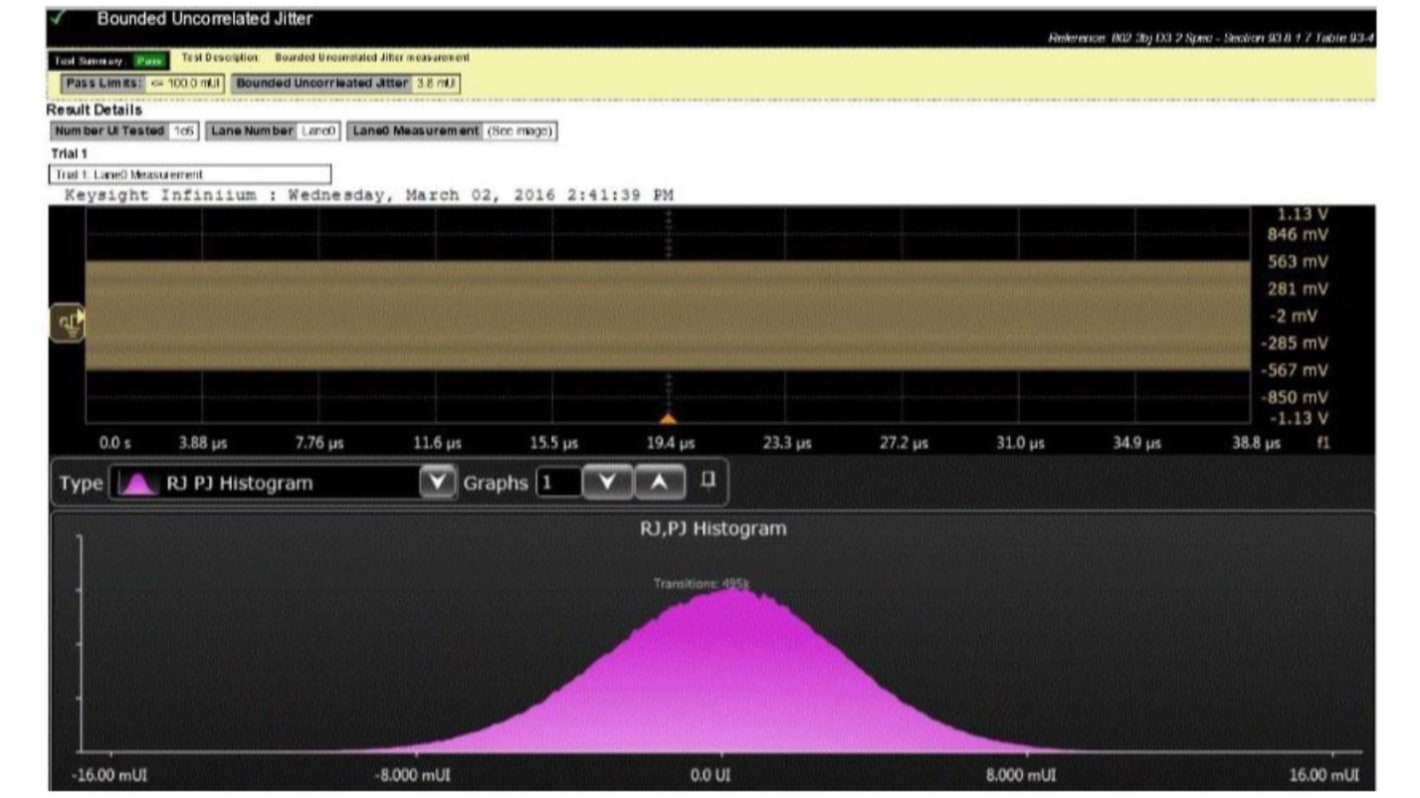Click the tan waveform trace band
The image size is (1420, 798).
coord(668,316)
